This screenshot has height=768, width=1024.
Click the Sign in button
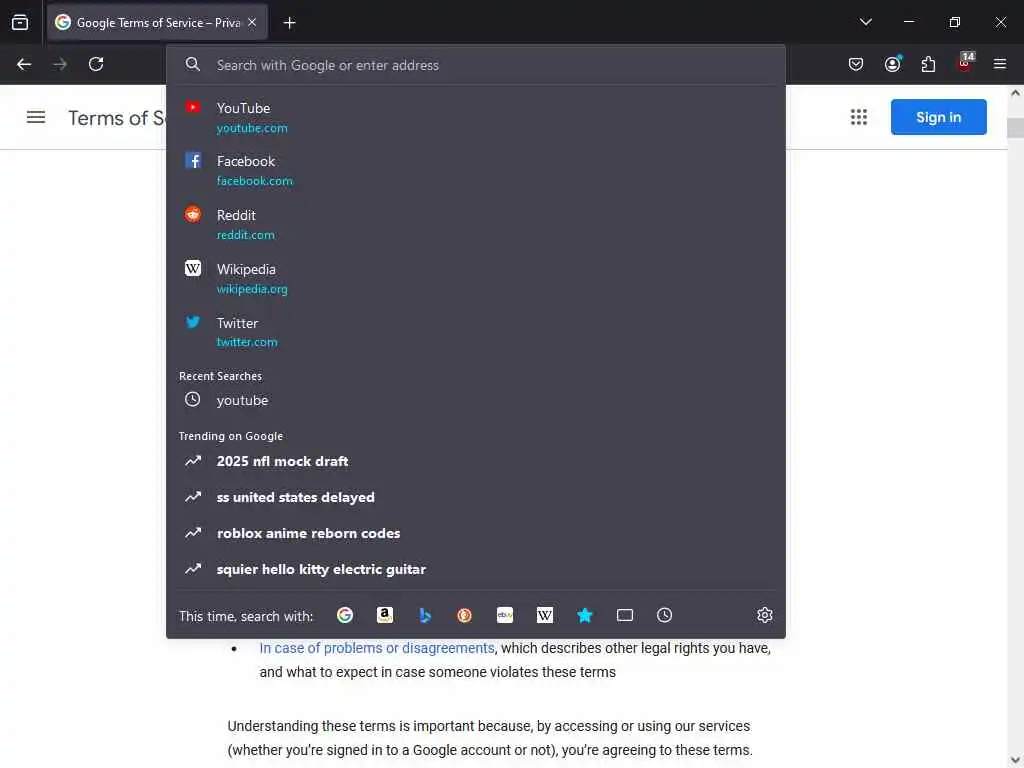(x=938, y=117)
